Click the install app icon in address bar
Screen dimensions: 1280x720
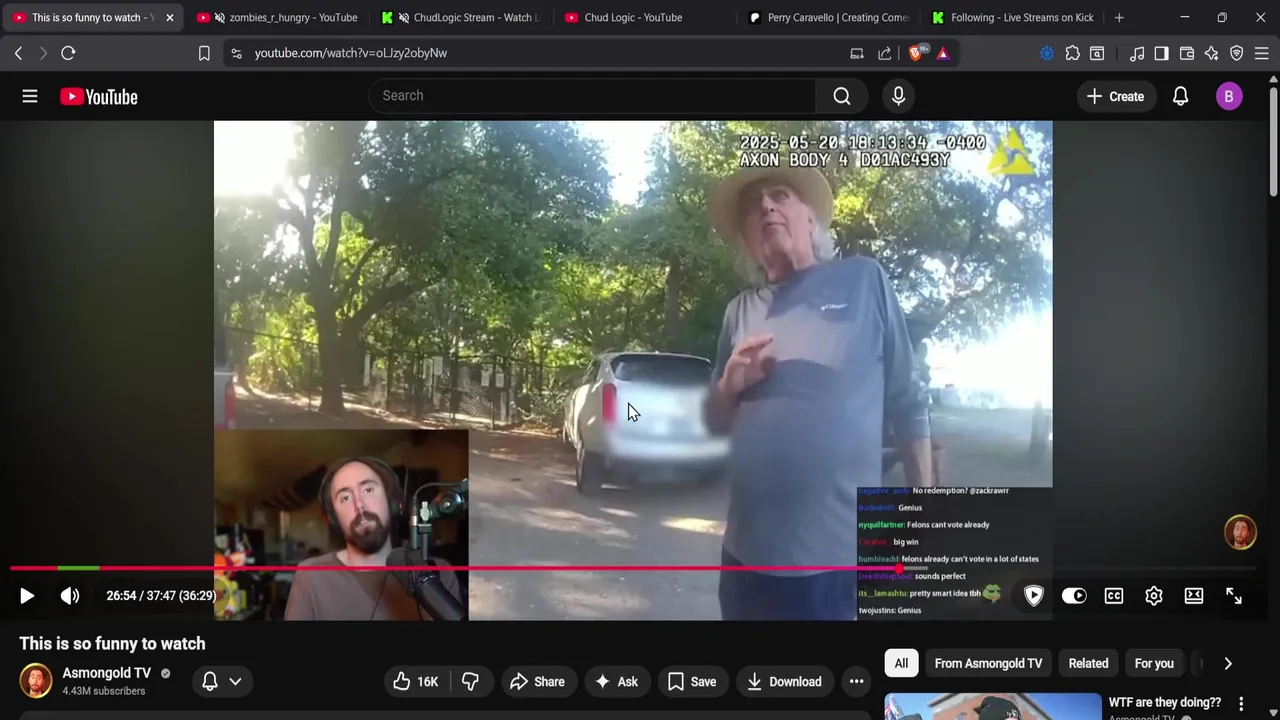pos(857,53)
